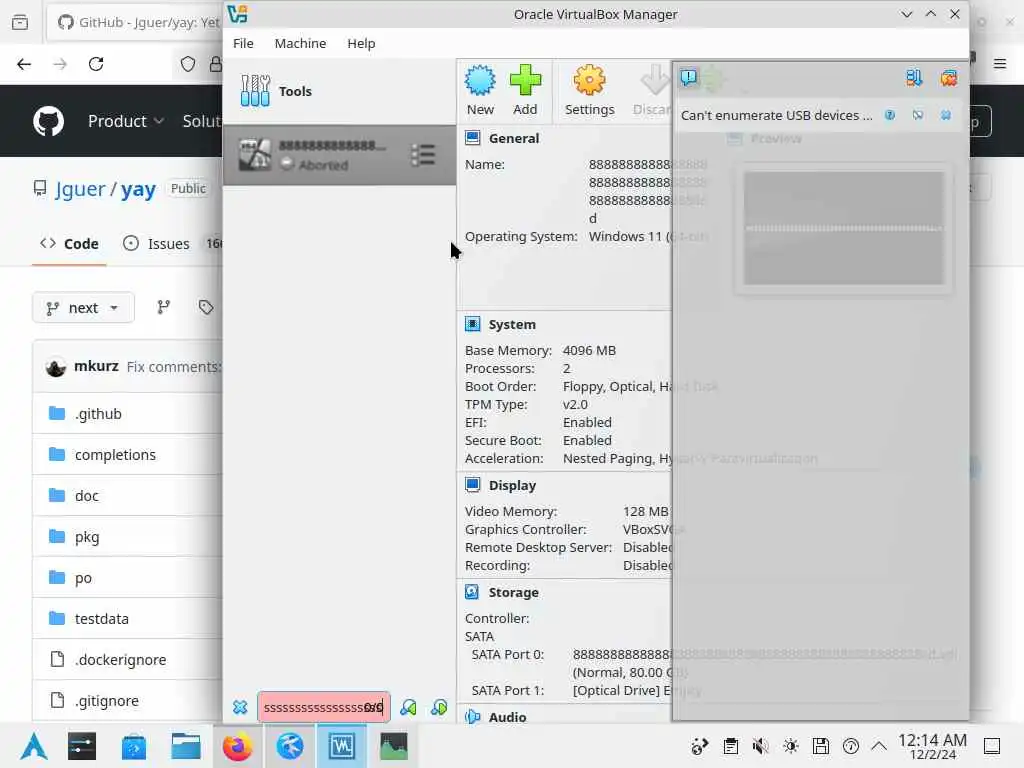Open the .github folder
1024x768 pixels.
pyautogui.click(x=98, y=414)
